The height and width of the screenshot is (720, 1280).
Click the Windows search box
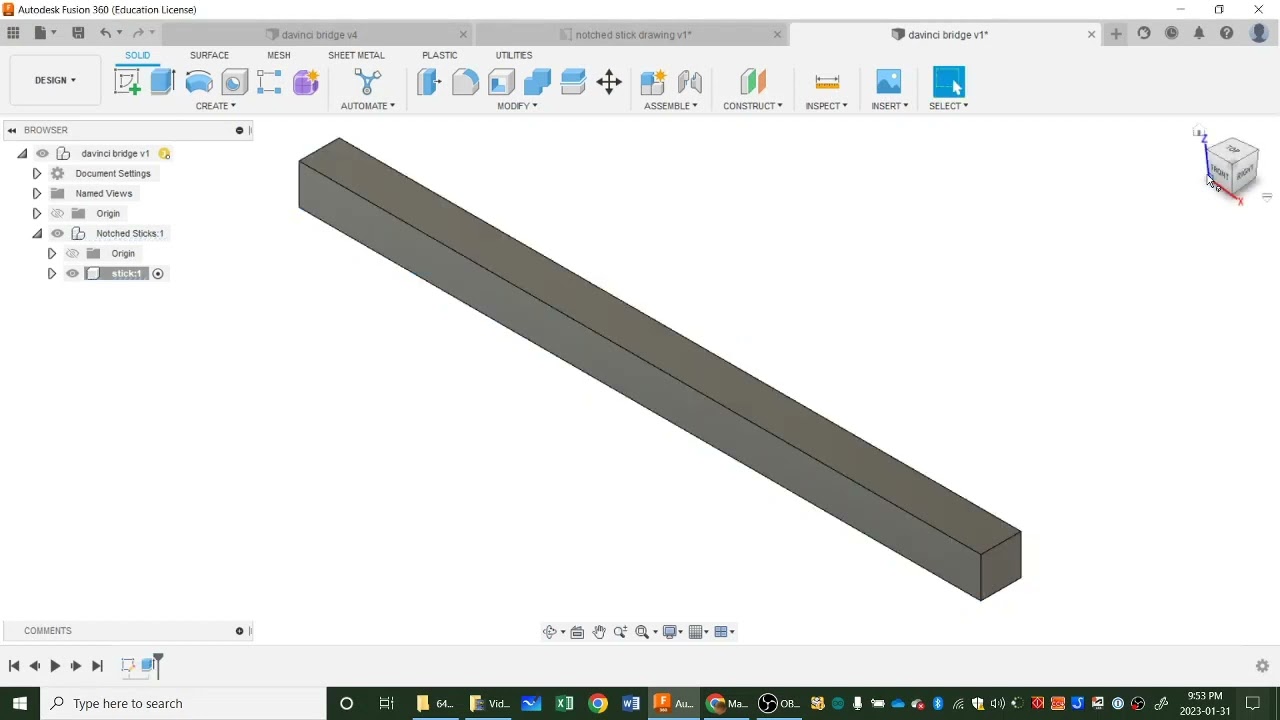coord(183,703)
